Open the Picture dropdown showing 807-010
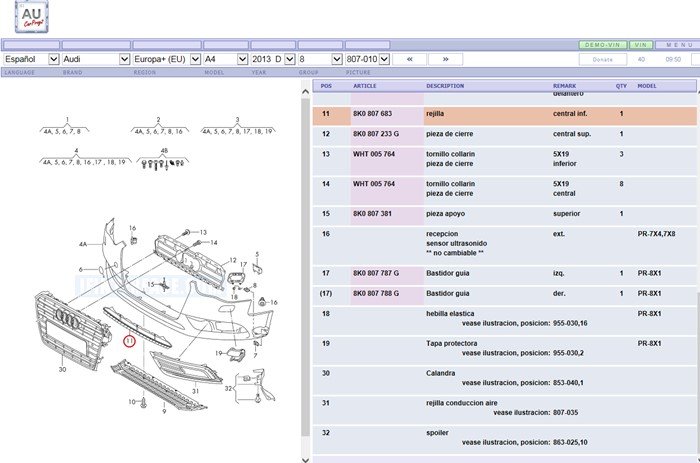 367,59
